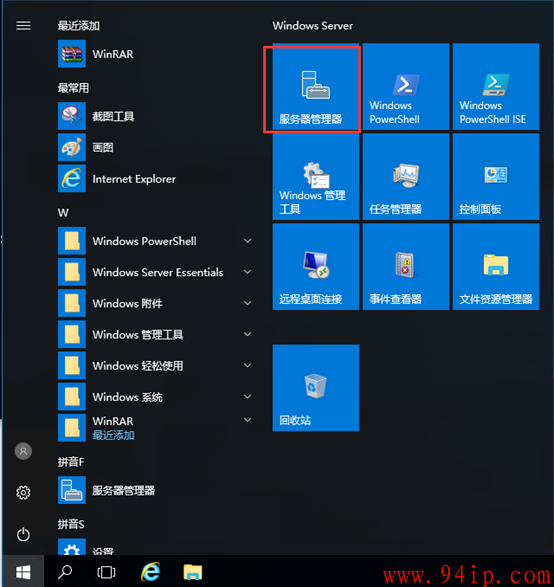Click the W letter group header

point(63,213)
